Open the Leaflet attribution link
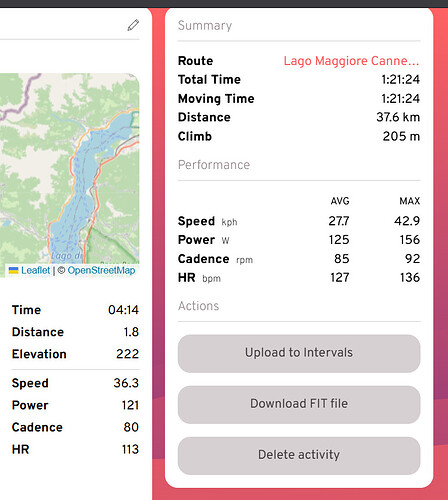The width and height of the screenshot is (448, 500). click(35, 270)
